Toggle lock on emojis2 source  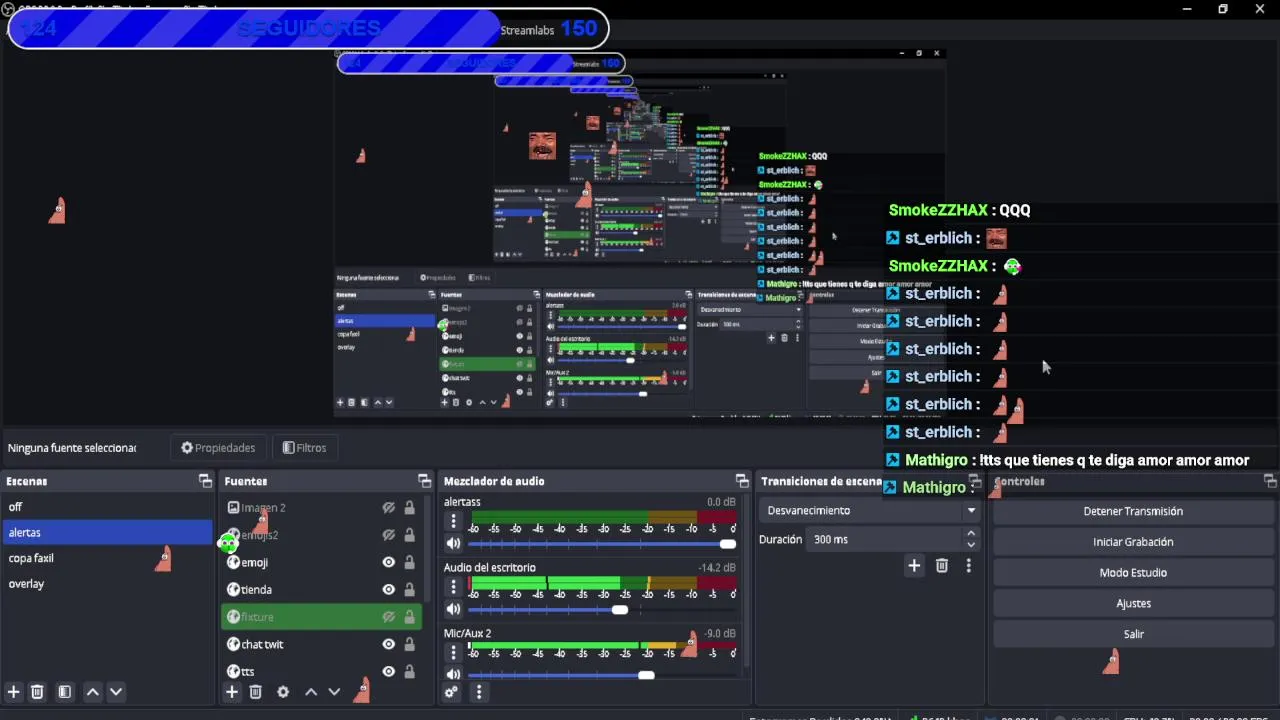click(409, 535)
